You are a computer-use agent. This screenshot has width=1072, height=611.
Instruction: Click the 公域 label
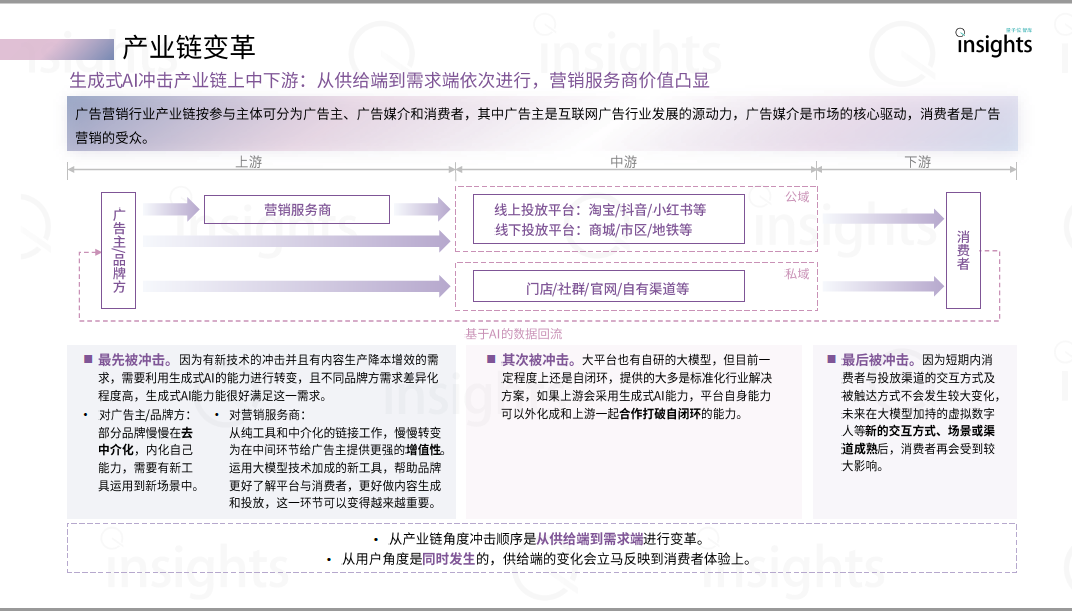797,197
